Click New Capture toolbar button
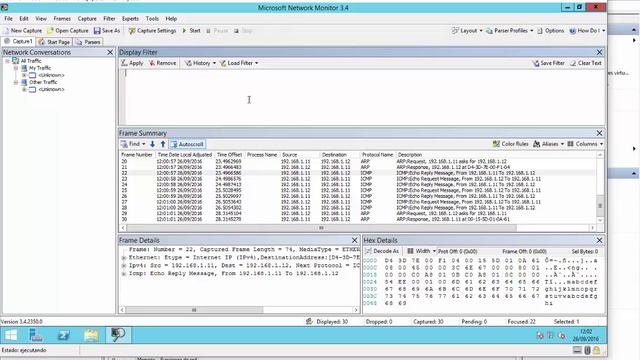640x360 pixels. pyautogui.click(x=23, y=31)
